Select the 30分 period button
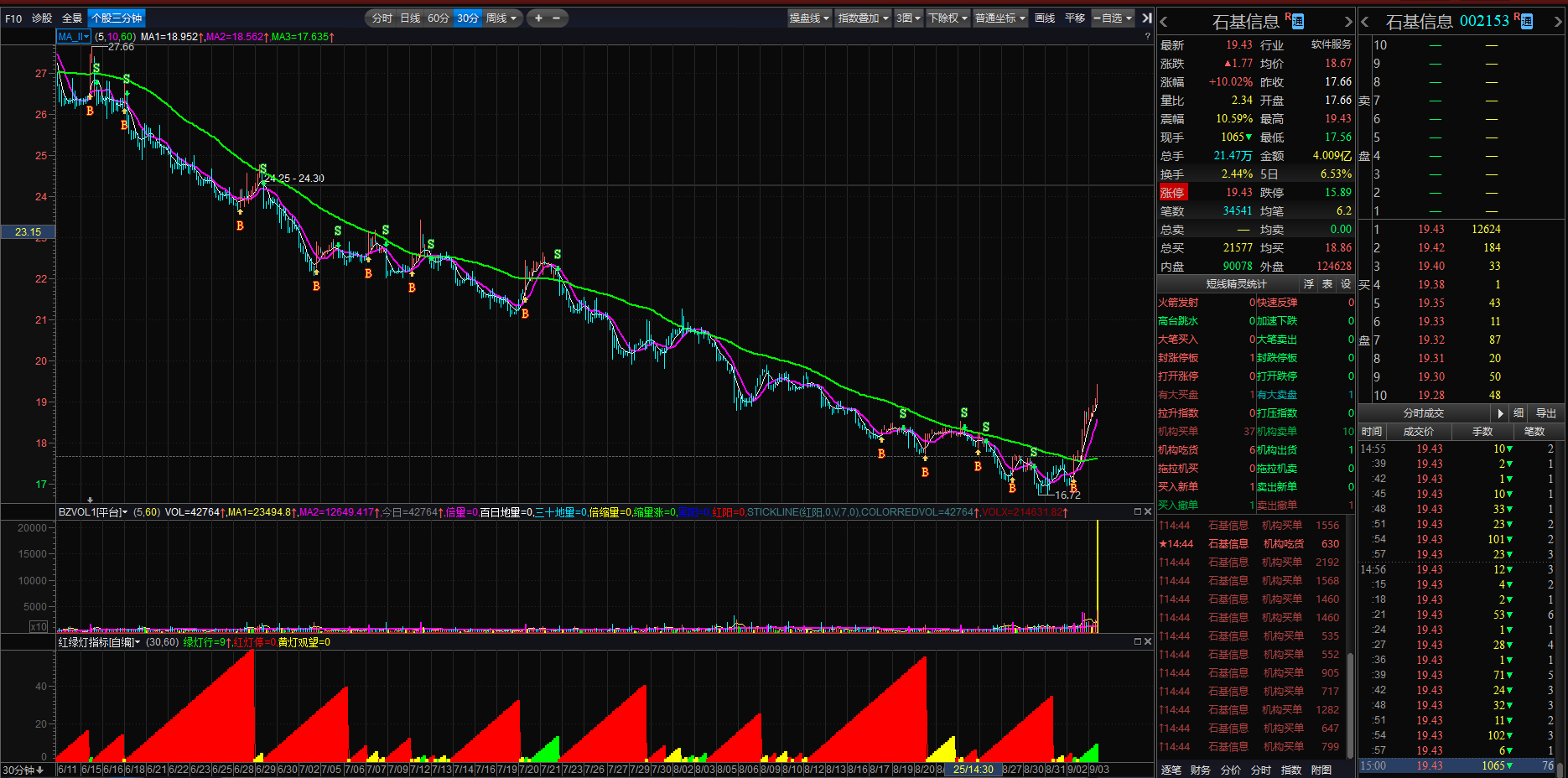This screenshot has height=778, width=1568. click(x=468, y=18)
